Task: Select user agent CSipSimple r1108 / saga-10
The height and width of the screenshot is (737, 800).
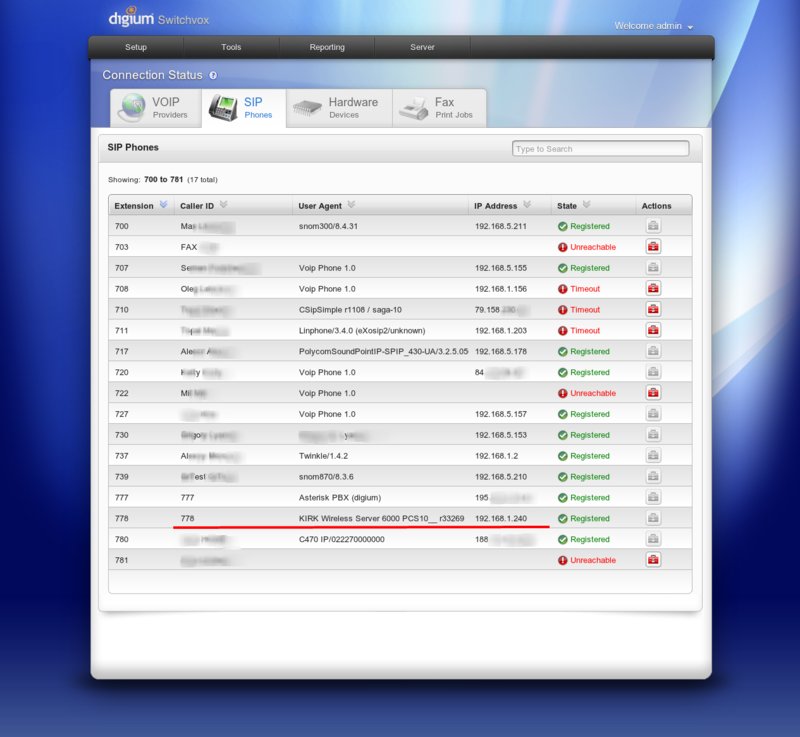Action: point(350,310)
